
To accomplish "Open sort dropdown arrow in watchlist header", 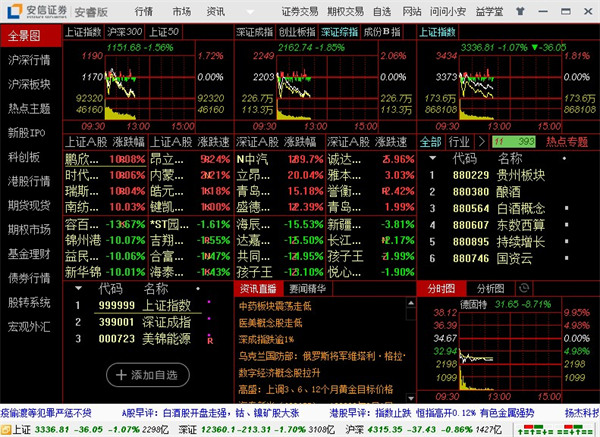I will [78, 288].
